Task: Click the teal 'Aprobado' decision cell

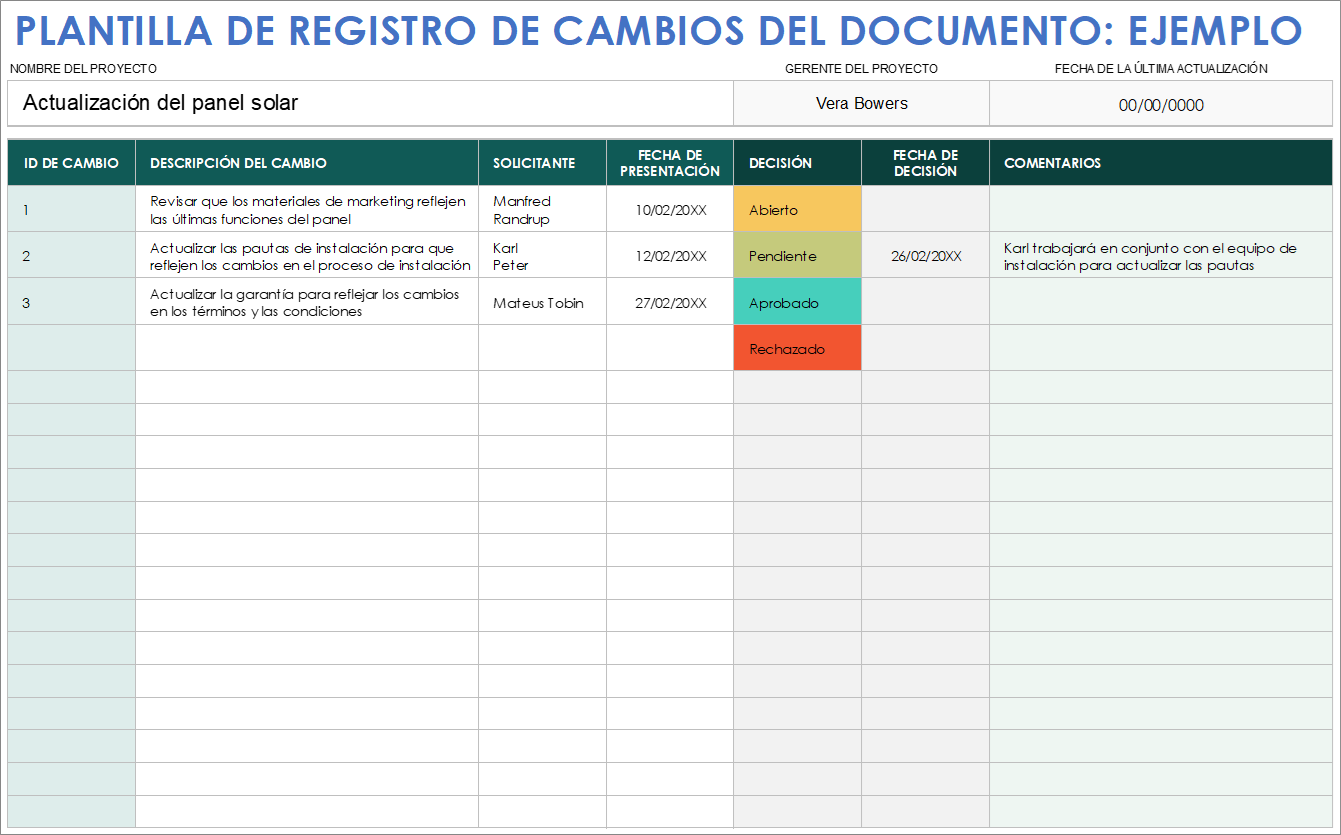Action: pyautogui.click(x=797, y=302)
